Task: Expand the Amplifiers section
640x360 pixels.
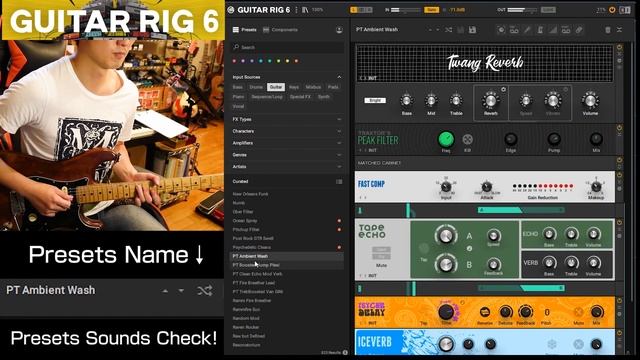Action: [339, 143]
